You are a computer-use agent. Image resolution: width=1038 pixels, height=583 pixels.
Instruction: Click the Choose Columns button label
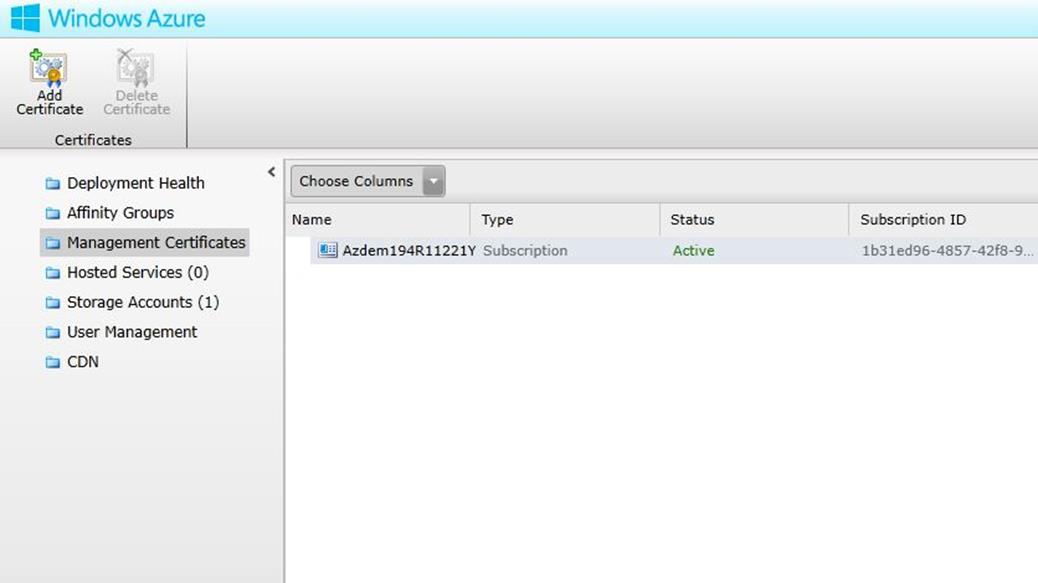pos(356,181)
